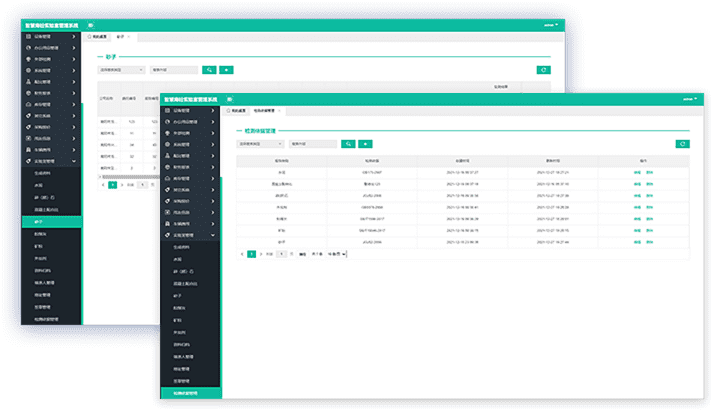Image resolution: width=713 pixels, height=410 pixels.
Task: Click the search content input field in the front window
Action: point(312,144)
